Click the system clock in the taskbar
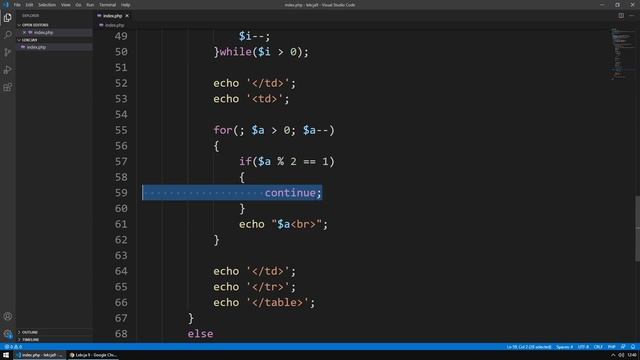The image size is (640, 360). pos(632,355)
